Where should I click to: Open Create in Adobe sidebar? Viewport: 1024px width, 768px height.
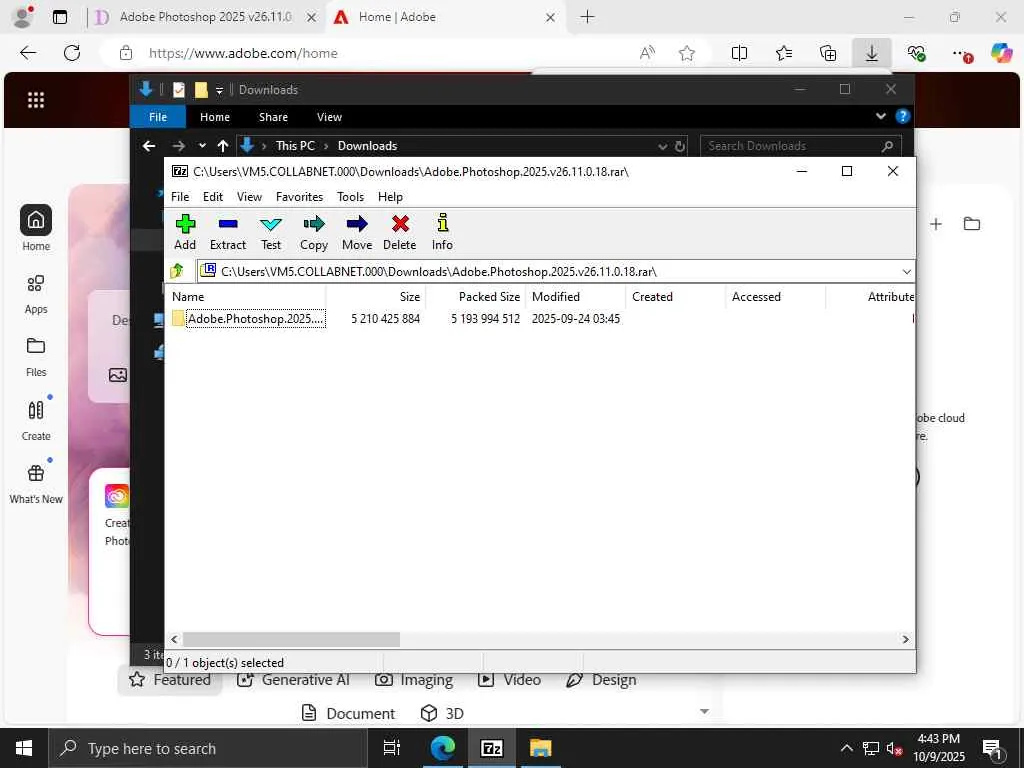pyautogui.click(x=36, y=421)
